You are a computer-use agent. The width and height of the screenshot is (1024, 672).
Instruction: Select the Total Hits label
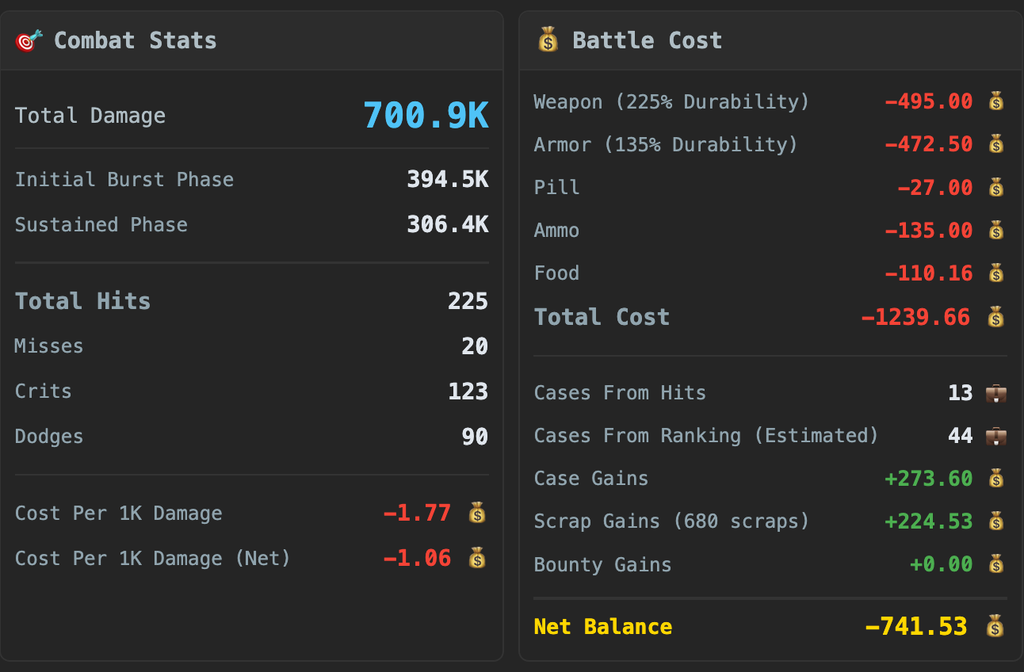[82, 301]
